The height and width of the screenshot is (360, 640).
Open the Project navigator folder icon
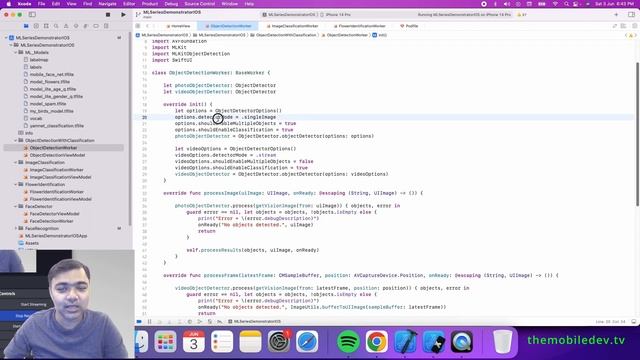(x=26, y=26)
